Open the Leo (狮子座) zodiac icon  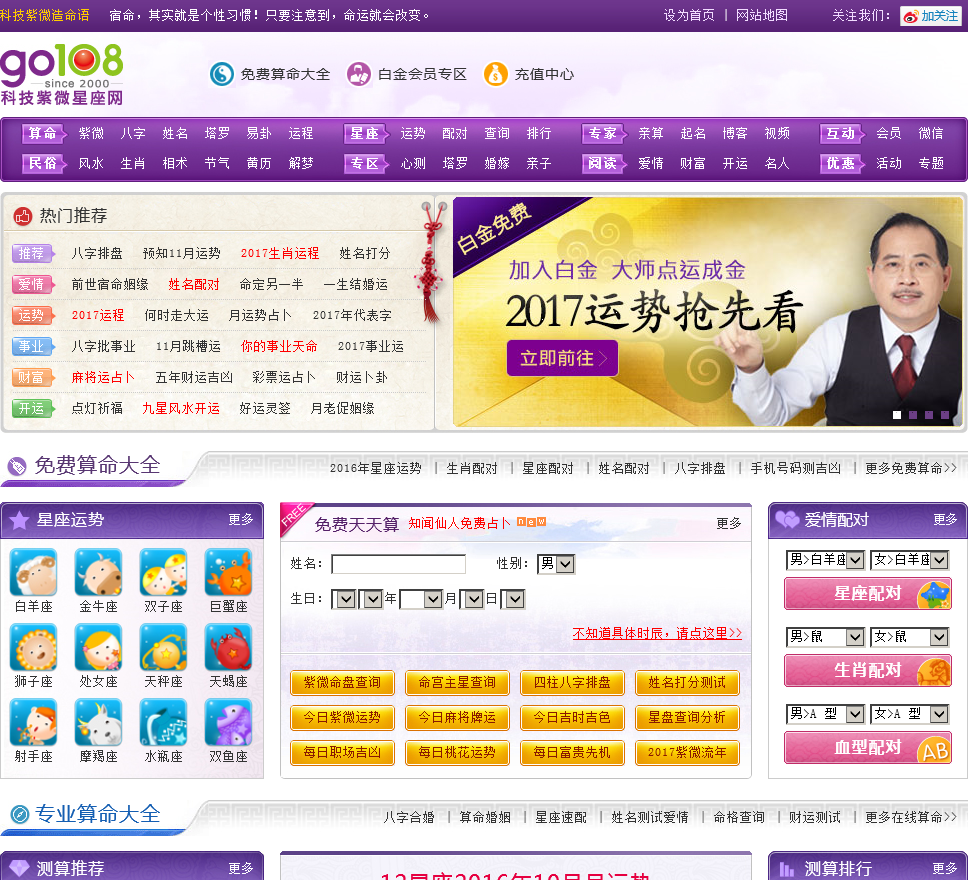click(33, 647)
